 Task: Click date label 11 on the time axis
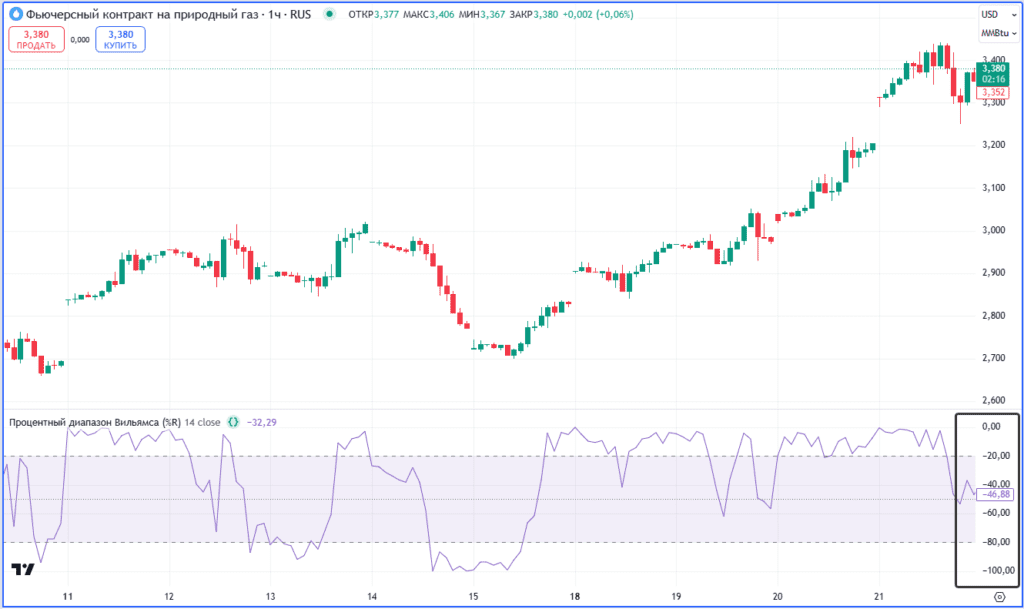pos(67,597)
